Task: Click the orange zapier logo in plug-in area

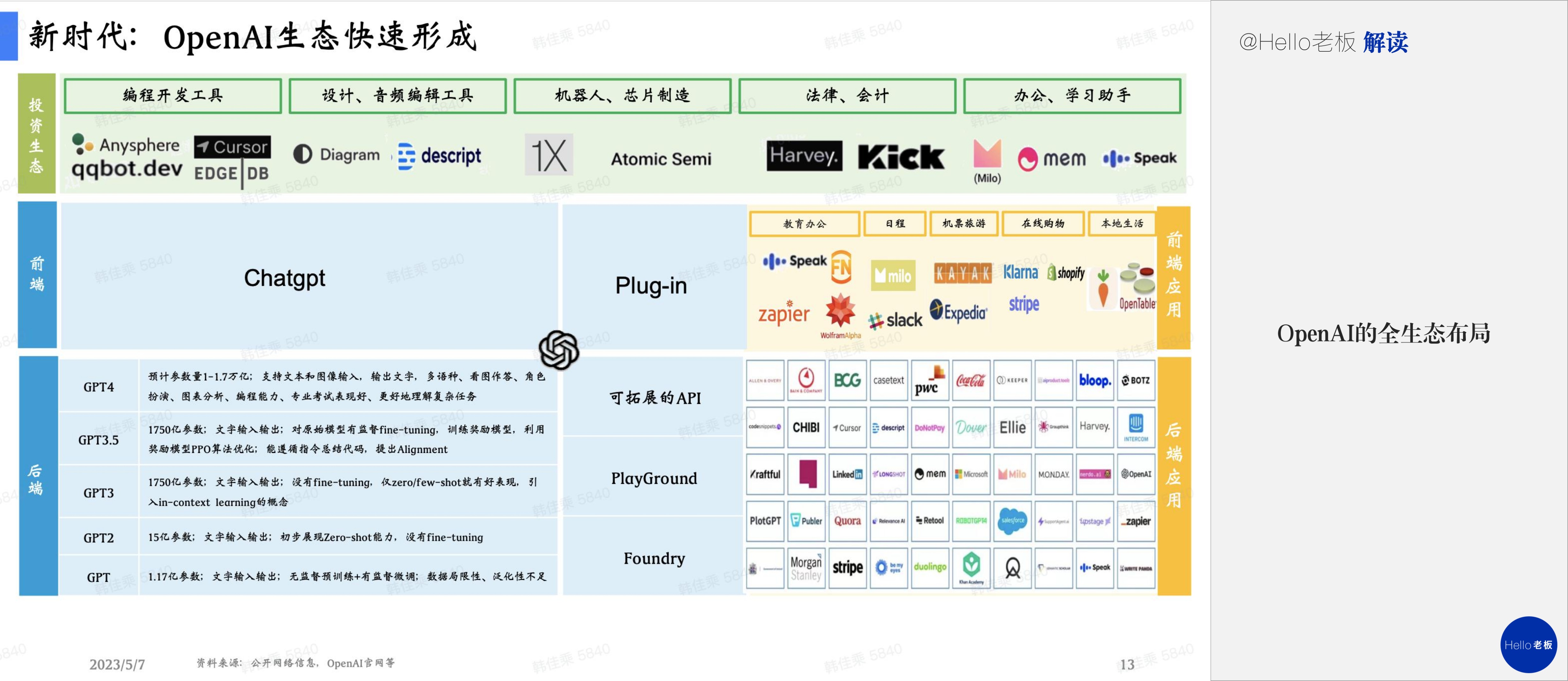Action: coord(784,313)
